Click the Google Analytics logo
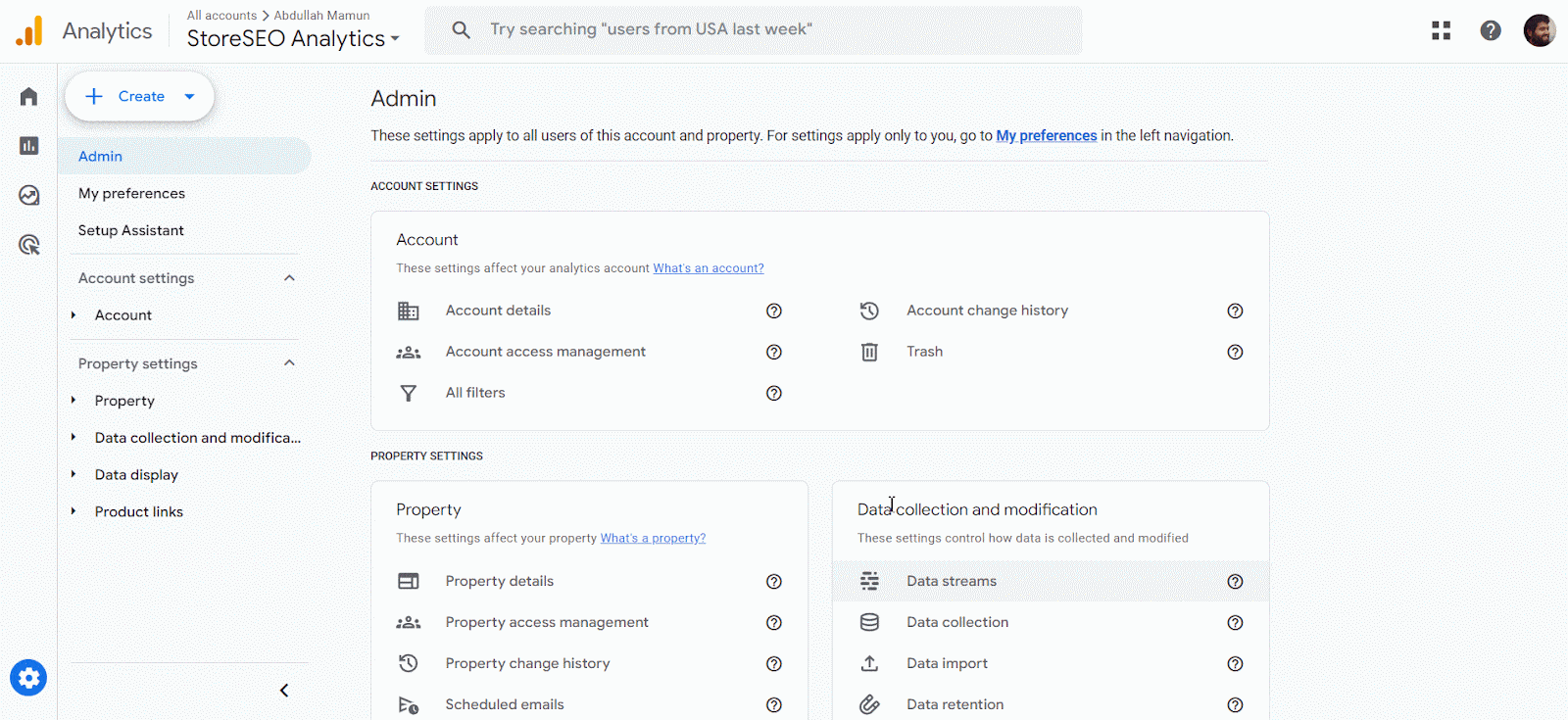This screenshot has width=1568, height=720. [x=29, y=31]
